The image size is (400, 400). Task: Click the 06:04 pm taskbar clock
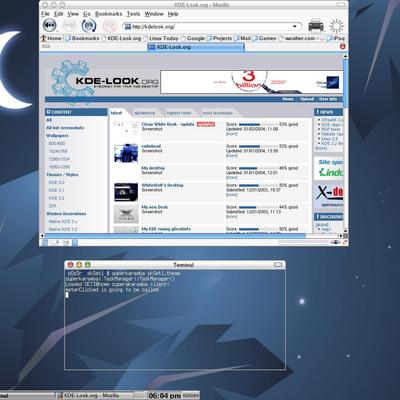pyautogui.click(x=165, y=396)
